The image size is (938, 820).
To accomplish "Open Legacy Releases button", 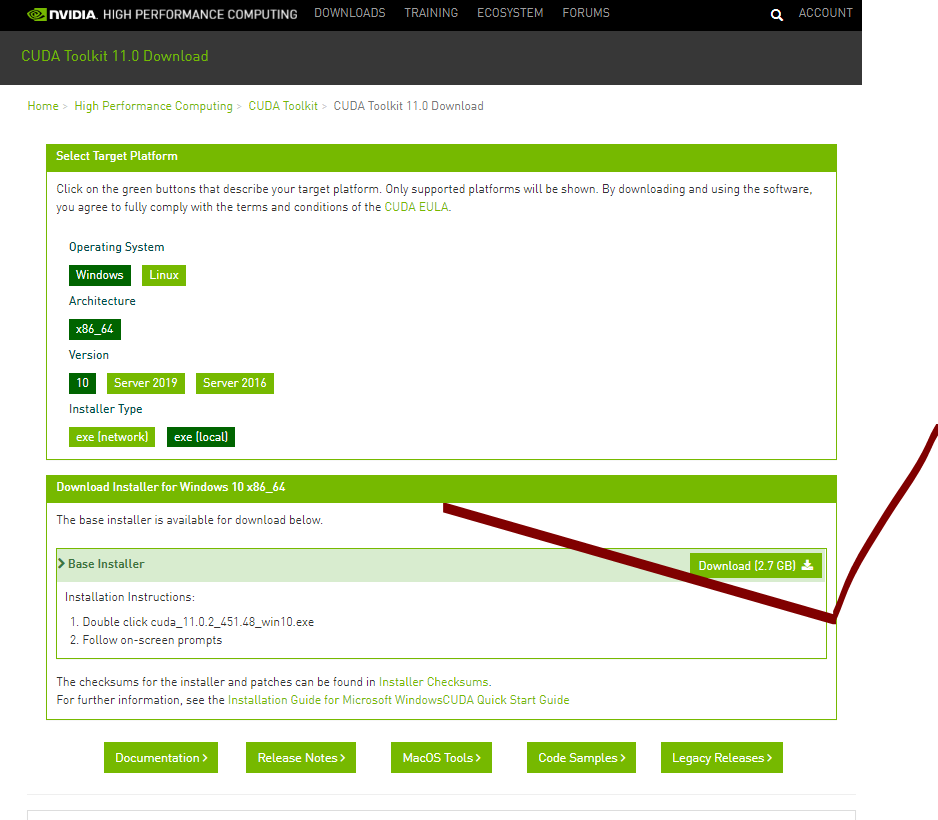I will 722,758.
